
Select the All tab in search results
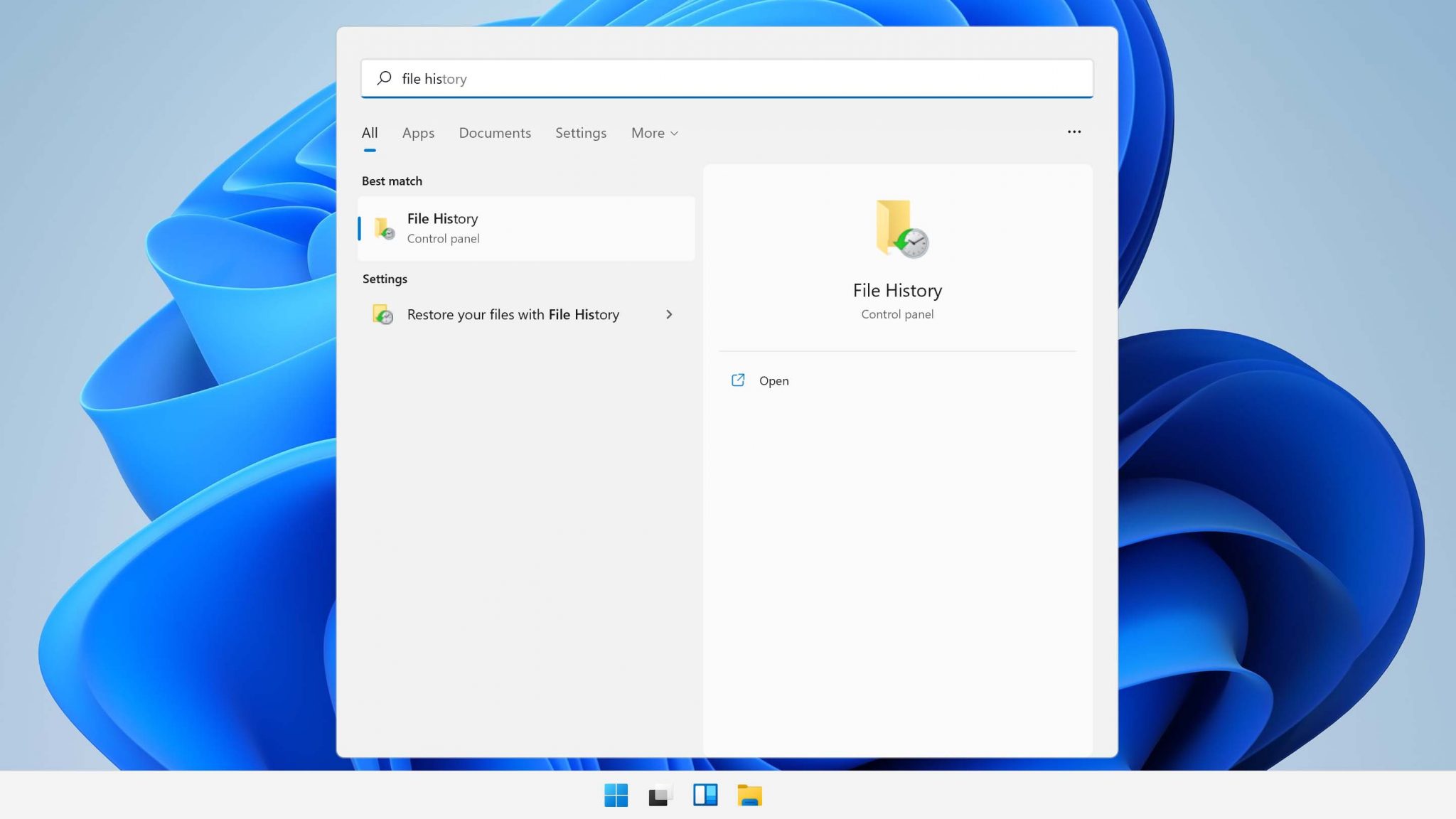[370, 132]
